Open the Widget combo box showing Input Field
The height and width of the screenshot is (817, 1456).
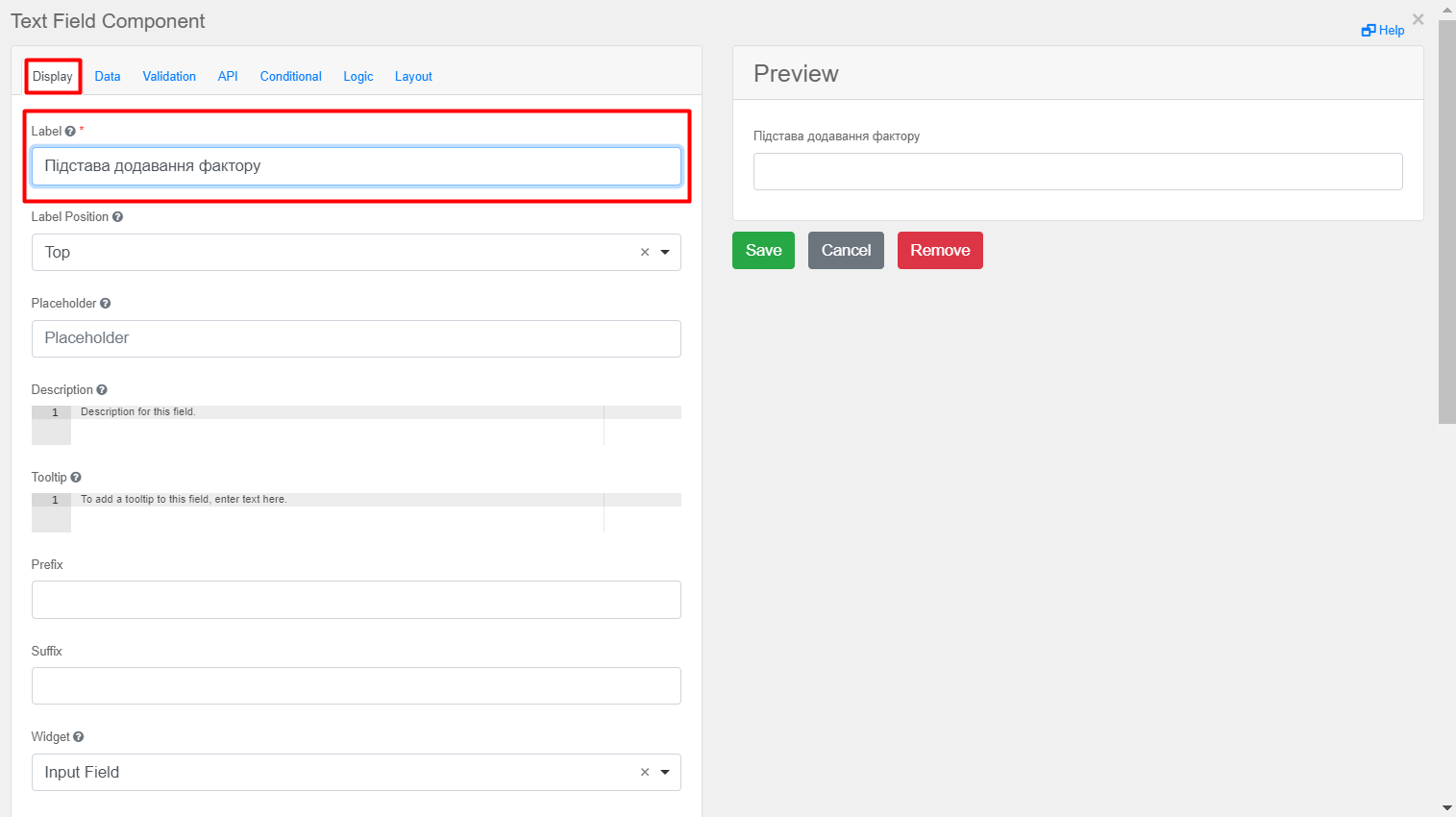357,773
